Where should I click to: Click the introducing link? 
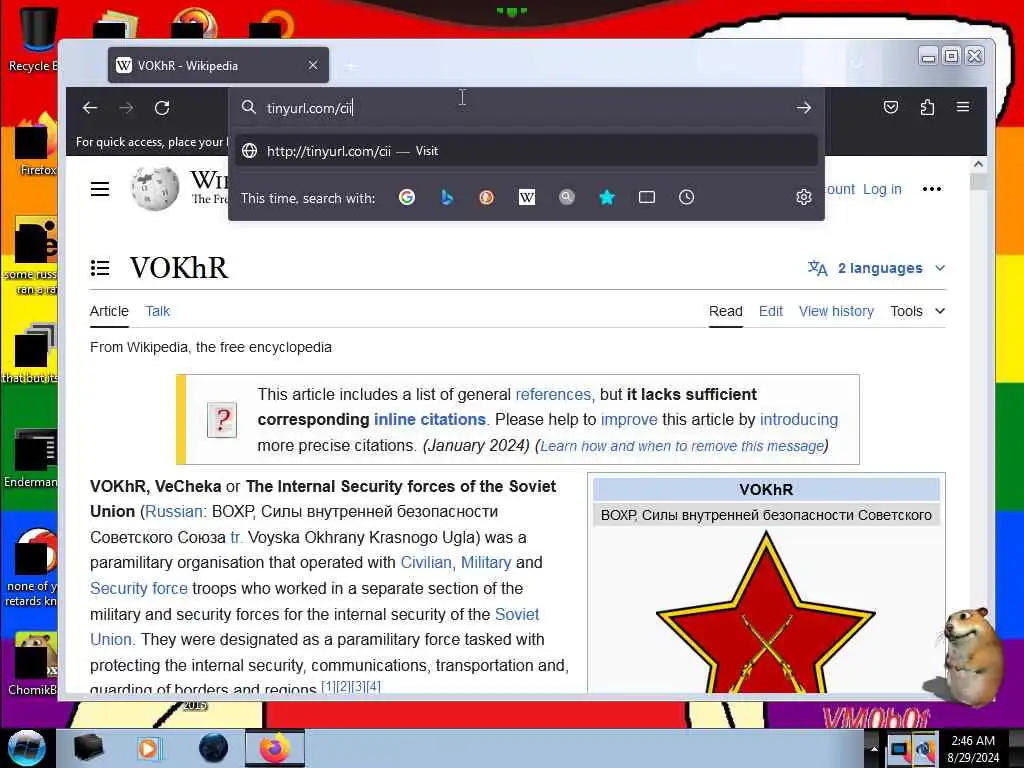pos(799,419)
